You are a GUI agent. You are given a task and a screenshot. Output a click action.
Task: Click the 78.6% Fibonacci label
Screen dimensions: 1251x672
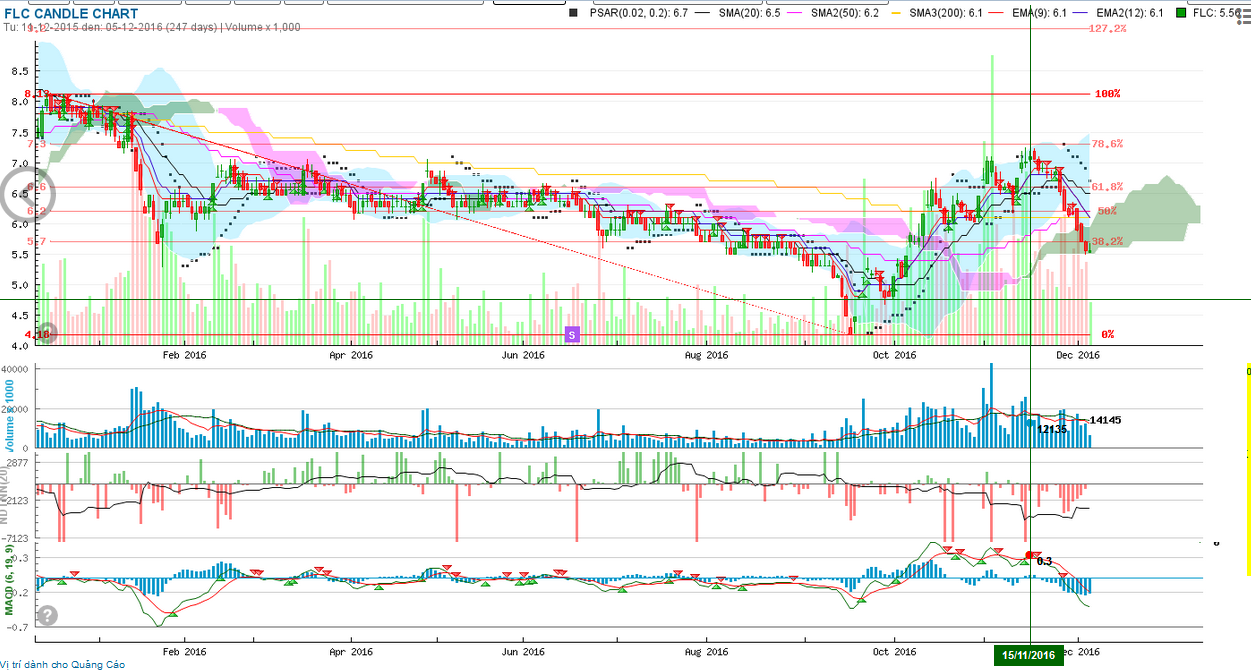[x=1109, y=143]
